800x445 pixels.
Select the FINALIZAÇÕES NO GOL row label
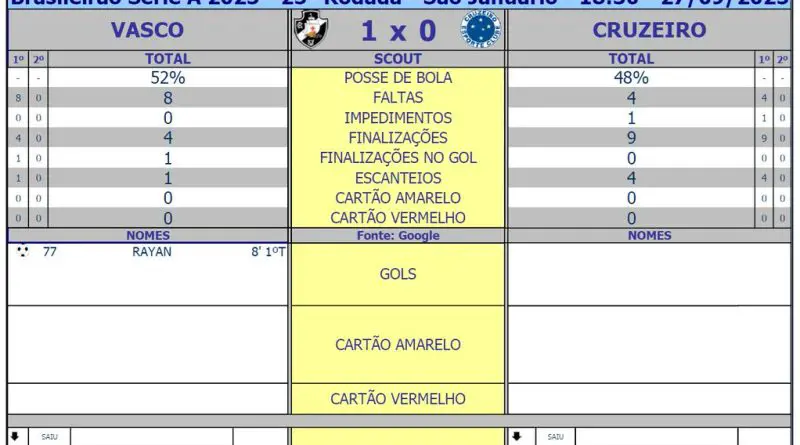[x=398, y=158]
